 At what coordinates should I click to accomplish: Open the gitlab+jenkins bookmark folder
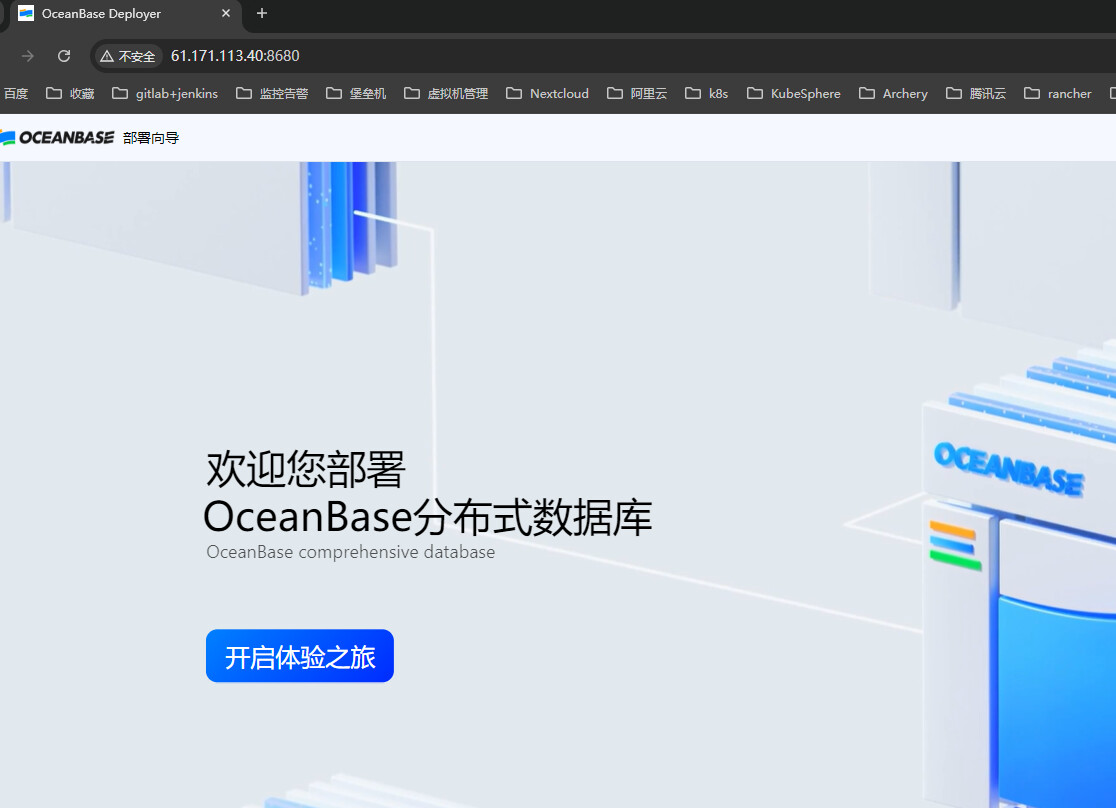[x=165, y=93]
